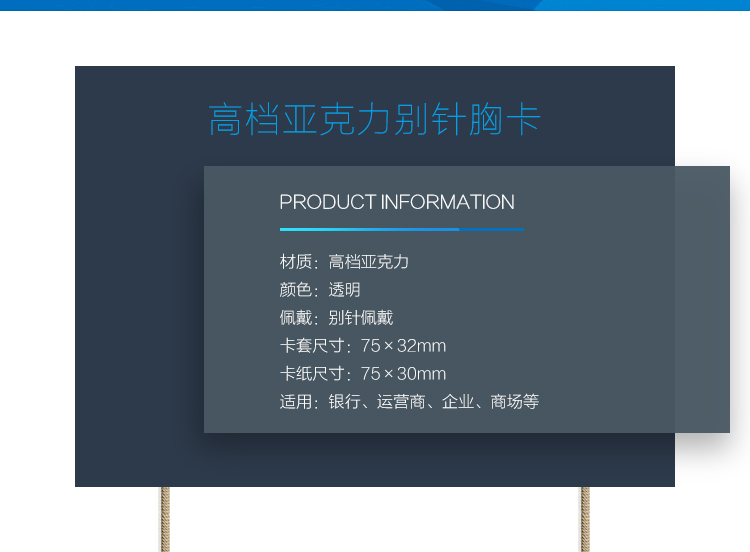Select the line 佩戴：别针佩戴
Image resolution: width=750 pixels, height=552 pixels.
(x=336, y=318)
